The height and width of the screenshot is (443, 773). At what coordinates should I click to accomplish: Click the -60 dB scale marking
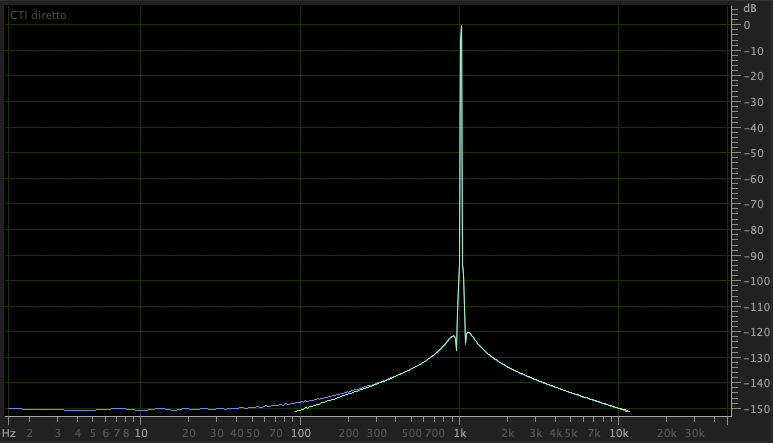(753, 179)
